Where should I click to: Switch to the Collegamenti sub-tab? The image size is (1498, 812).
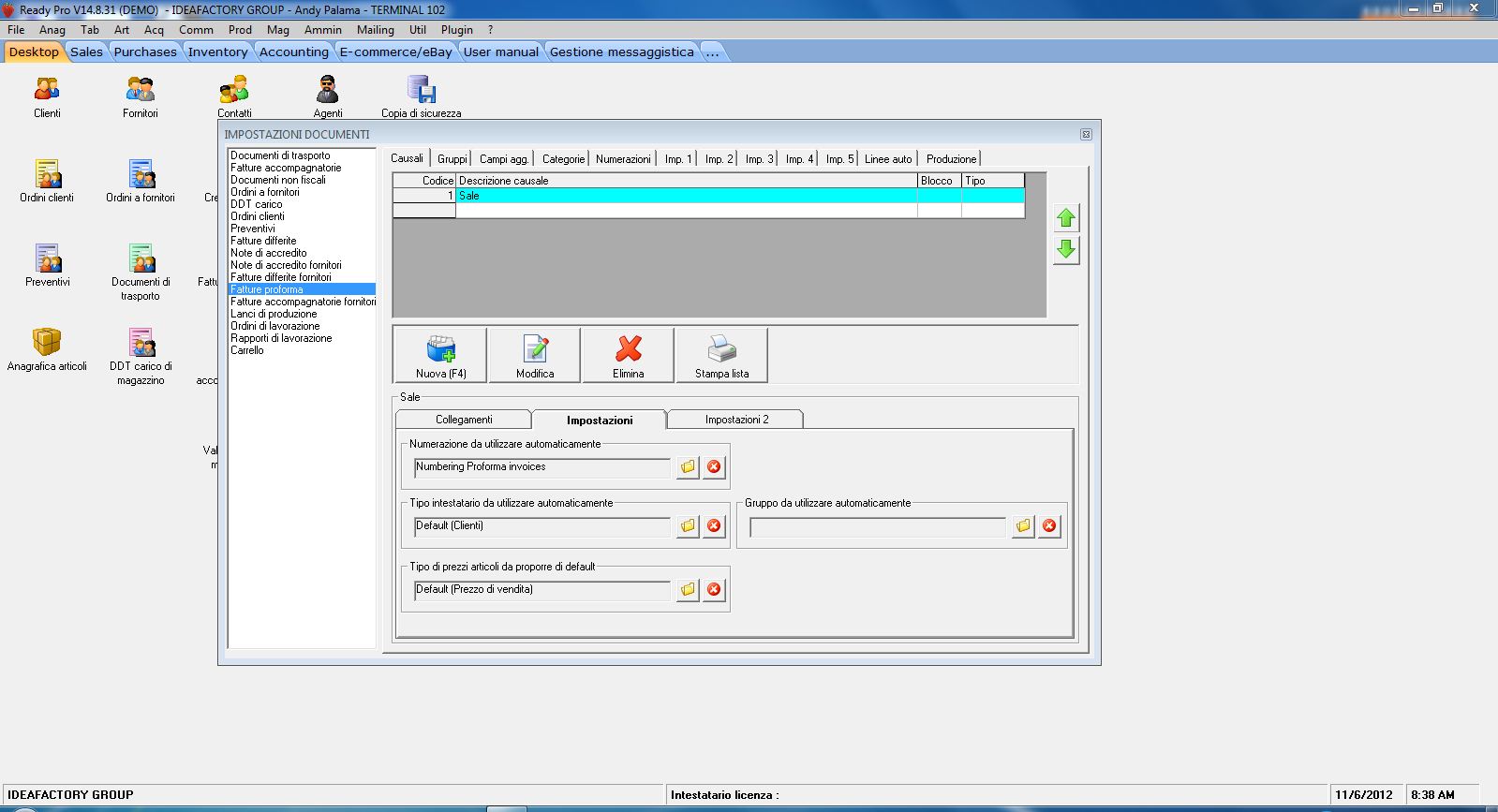[464, 420]
